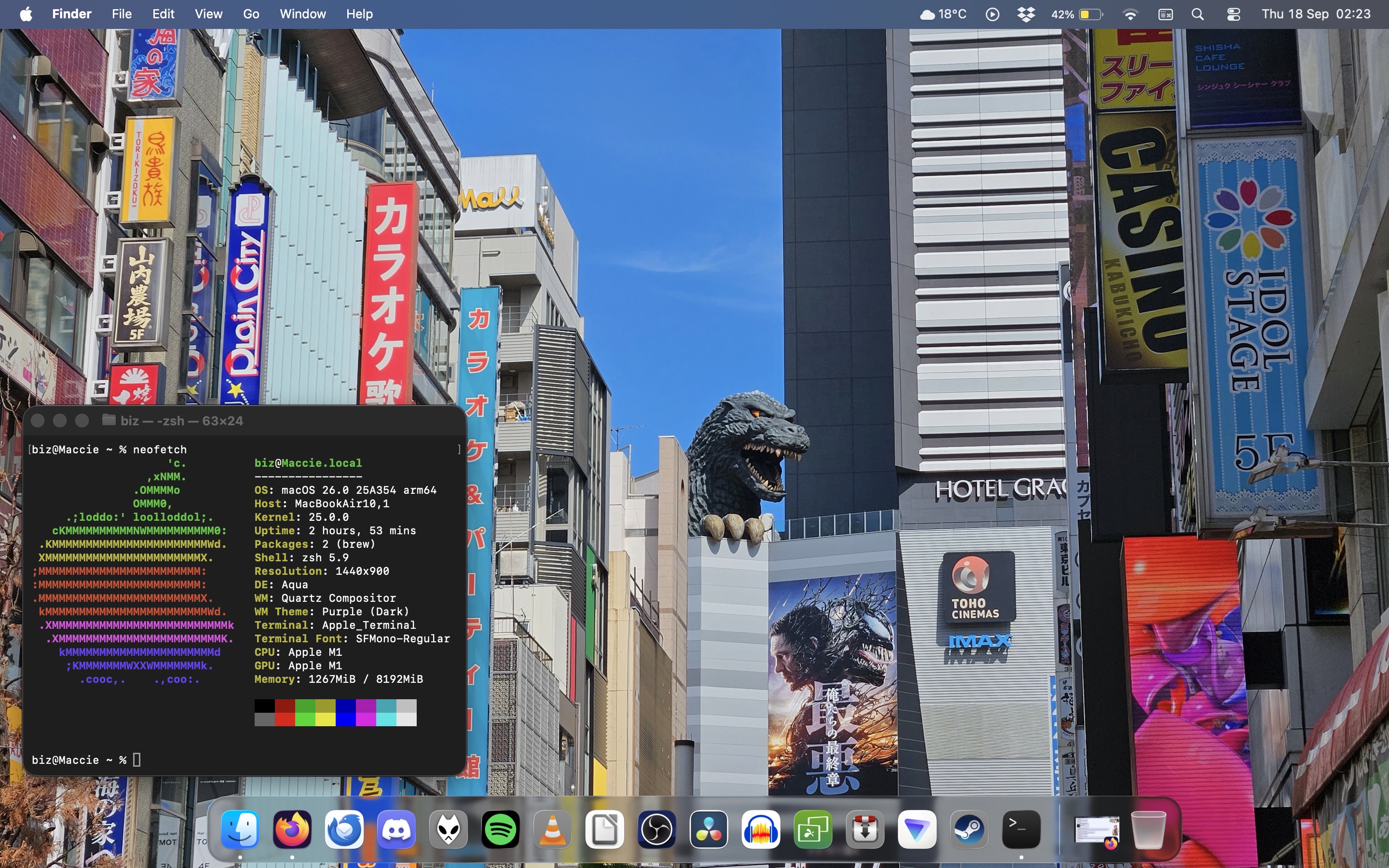
Task: Click the battery 42% status icon
Action: click(1077, 14)
